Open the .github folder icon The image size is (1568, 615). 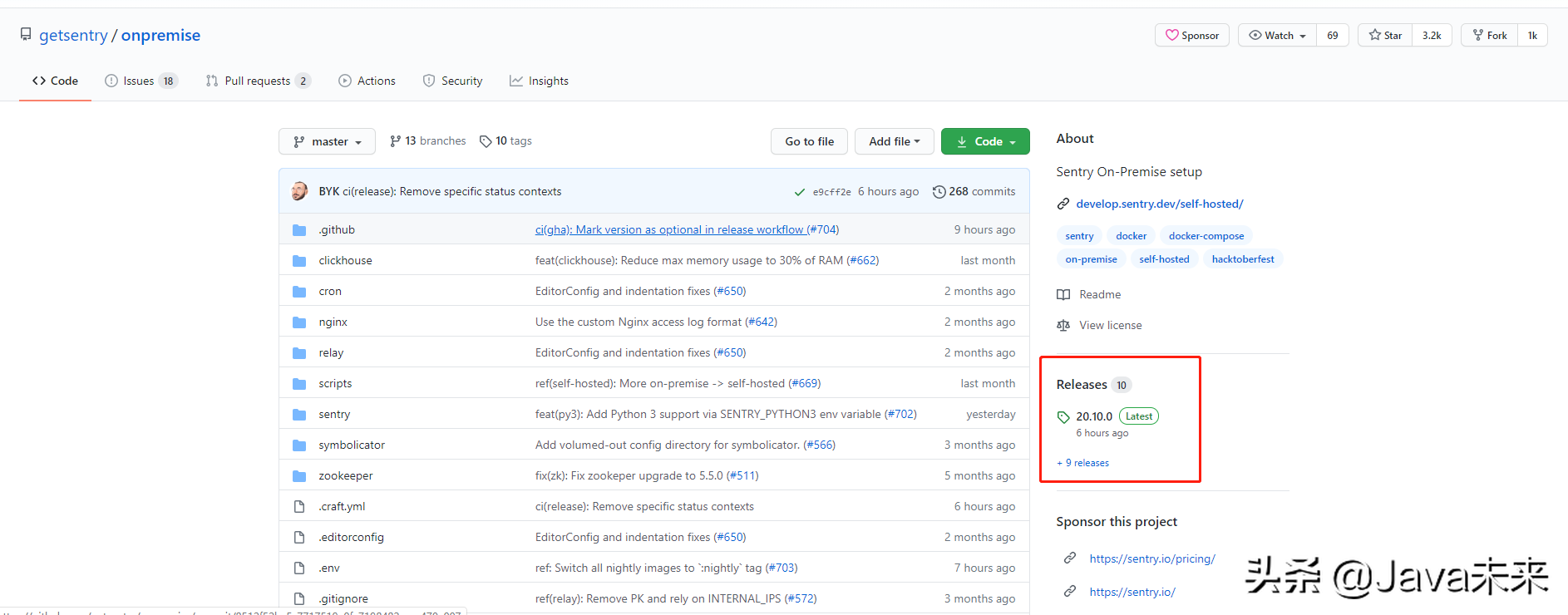[x=299, y=230]
